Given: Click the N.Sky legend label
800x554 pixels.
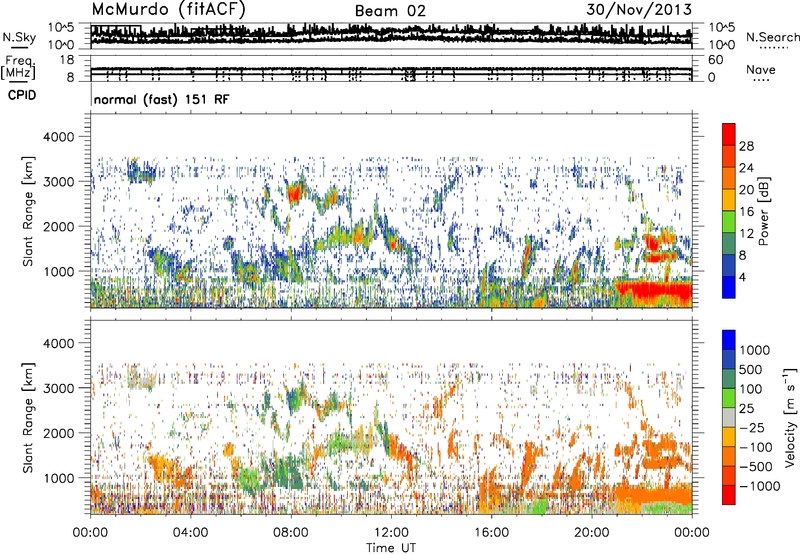Looking at the screenshot, I should click(x=19, y=37).
